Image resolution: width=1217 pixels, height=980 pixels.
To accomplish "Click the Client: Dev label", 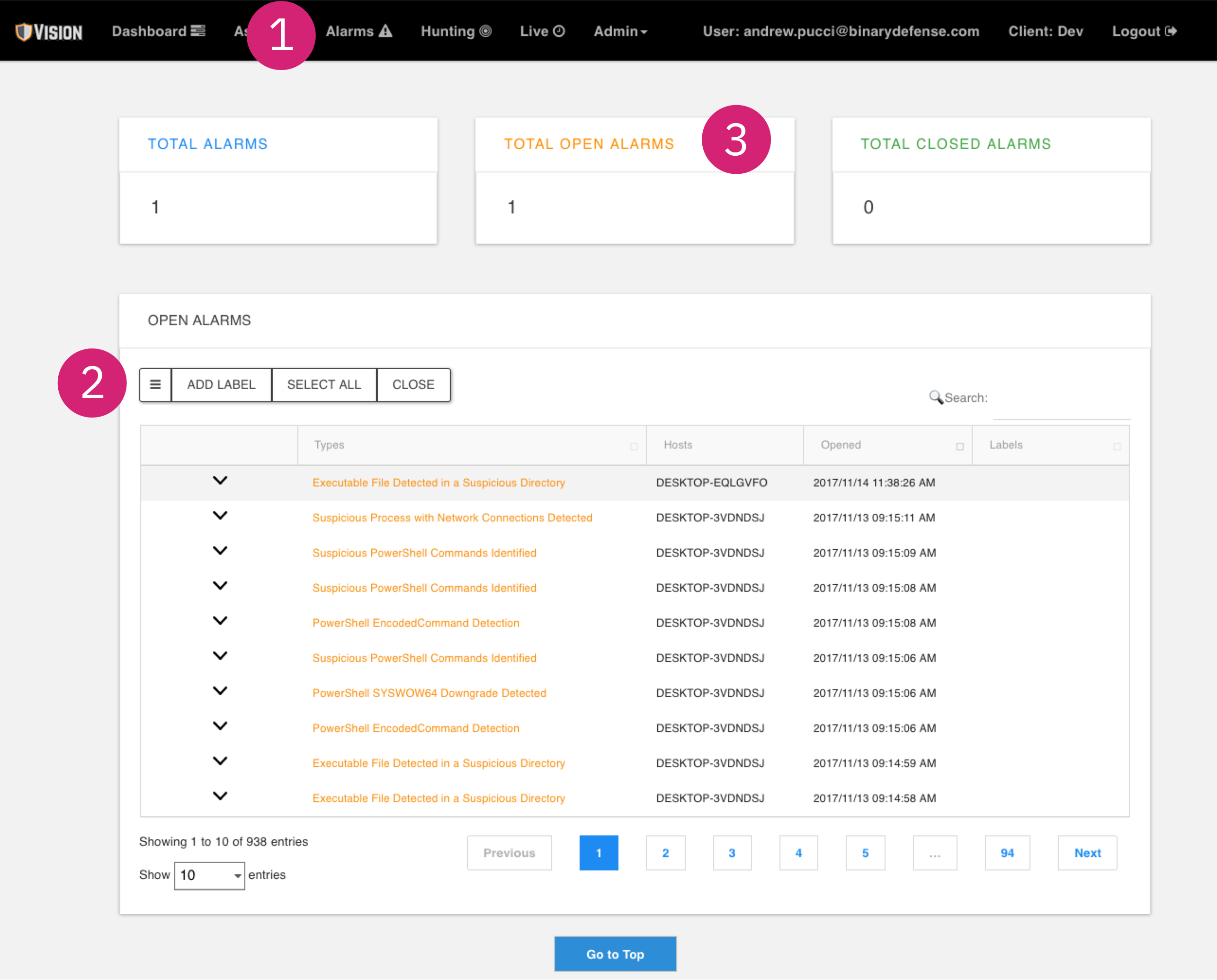I will click(1045, 31).
